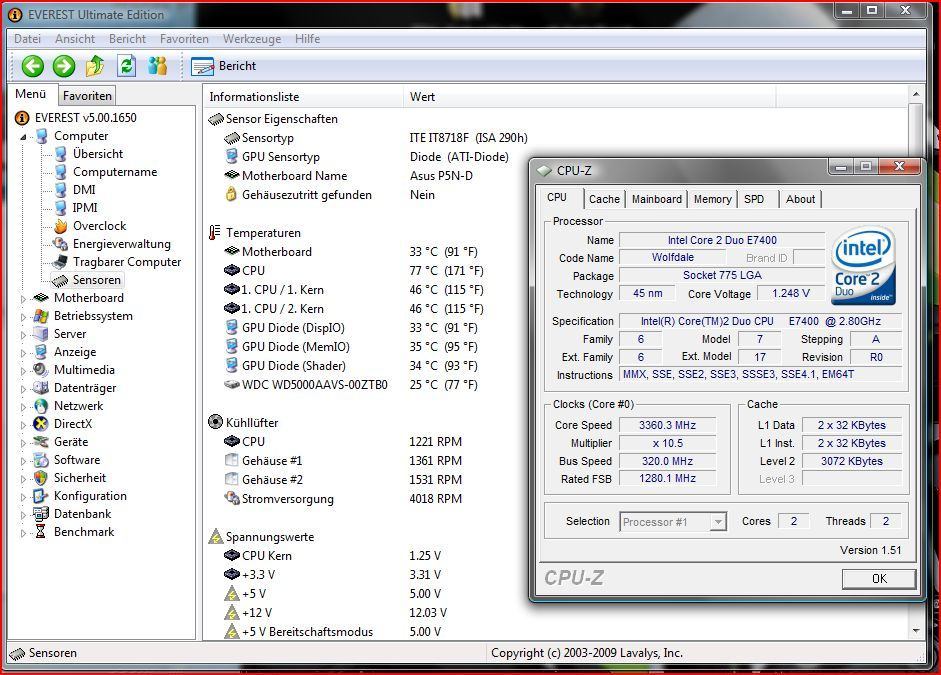This screenshot has height=675, width=941.
Task: Expand the Anzeige tree node
Action: [23, 352]
